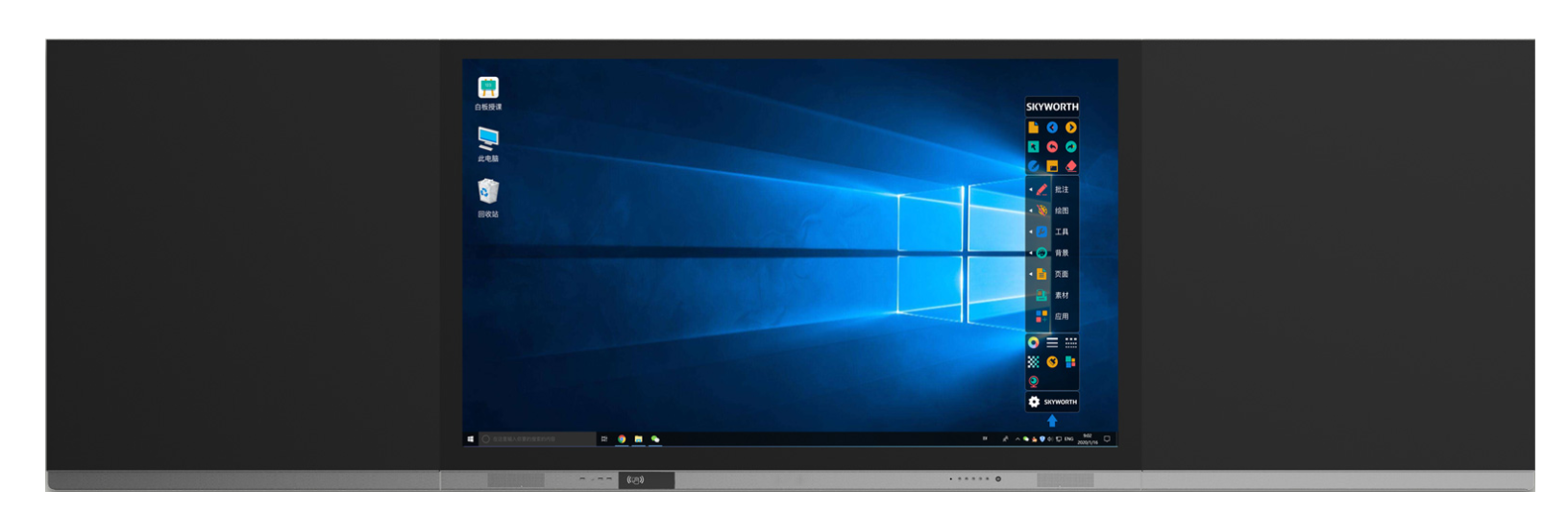Screen dimensions: 1568x516
Task: Click the yellow round icon in the lower toolbar grid
Action: pos(1052,362)
